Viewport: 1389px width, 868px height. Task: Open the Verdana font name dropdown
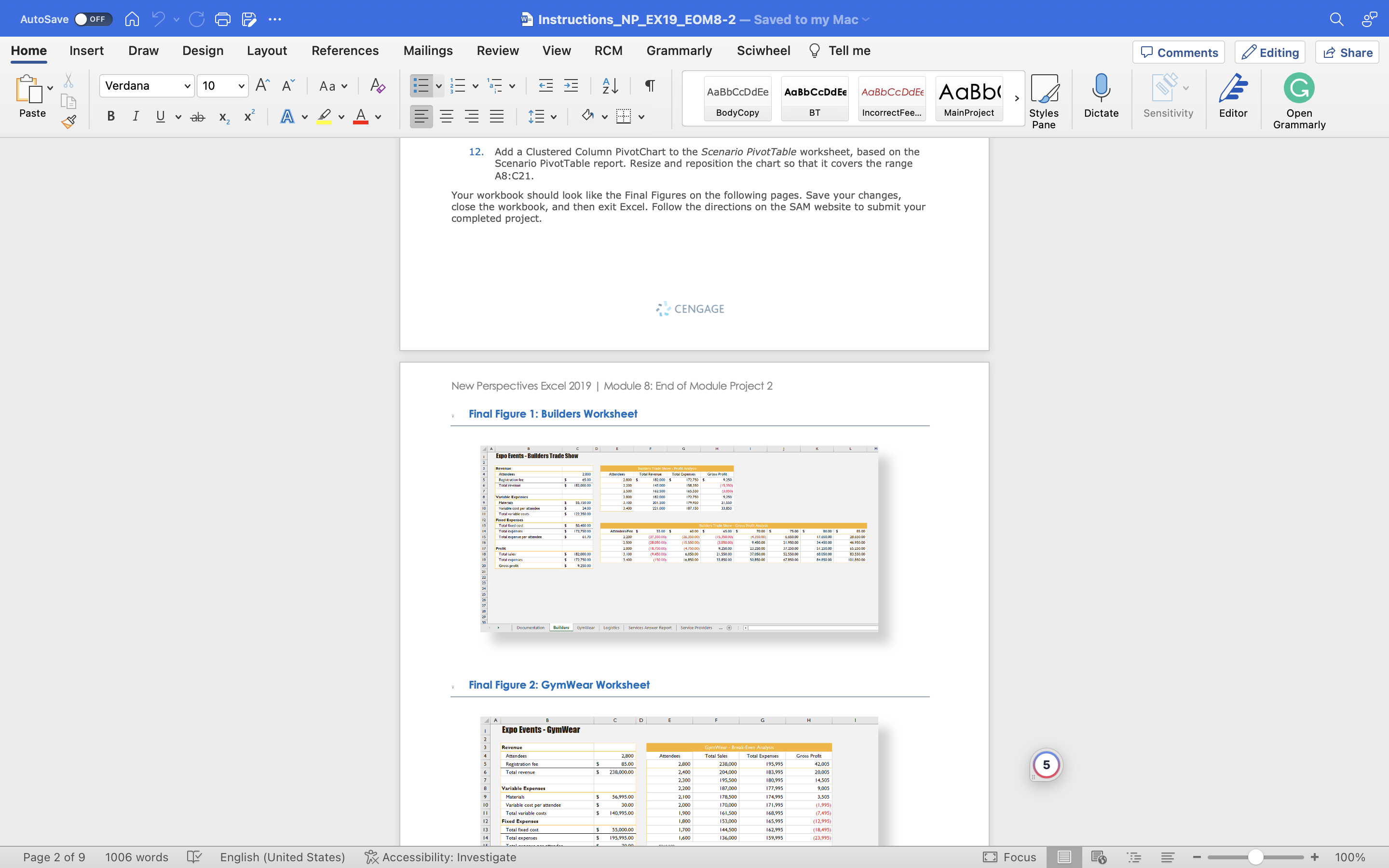pos(187,86)
